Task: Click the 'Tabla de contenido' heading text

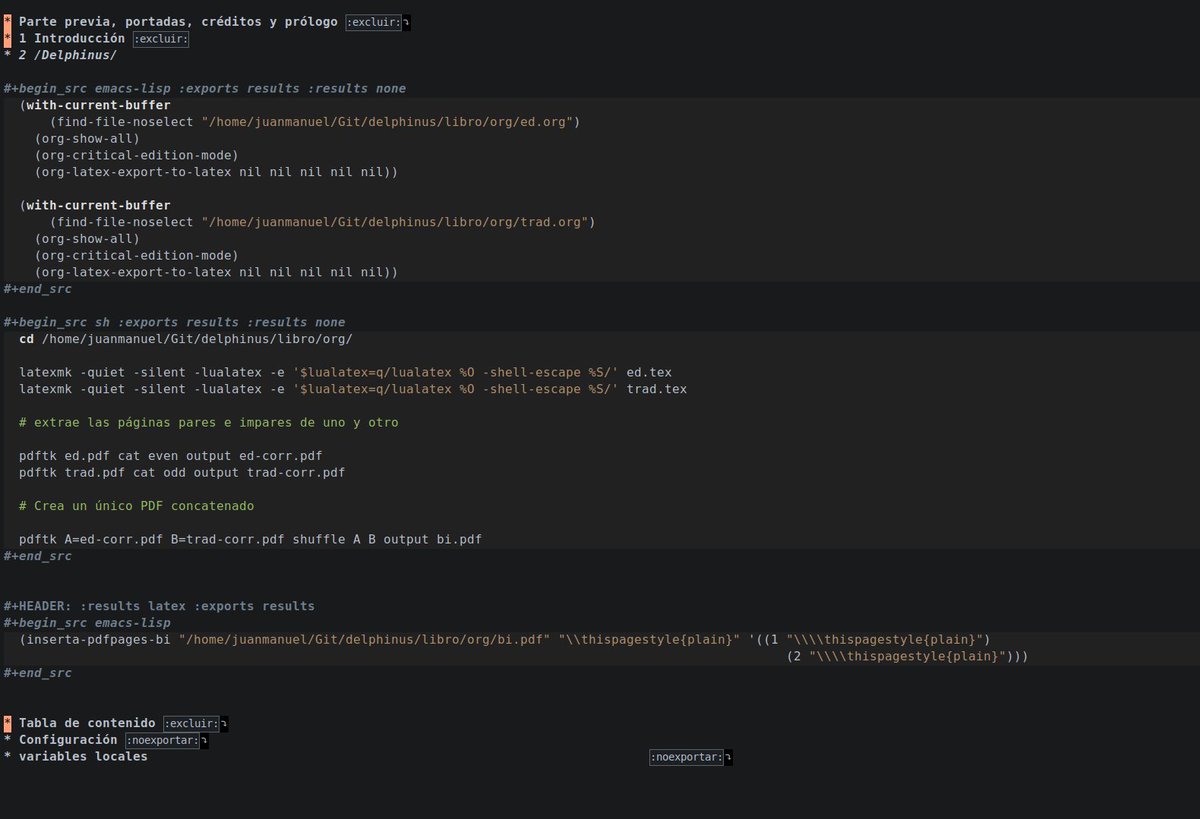Action: coord(87,723)
